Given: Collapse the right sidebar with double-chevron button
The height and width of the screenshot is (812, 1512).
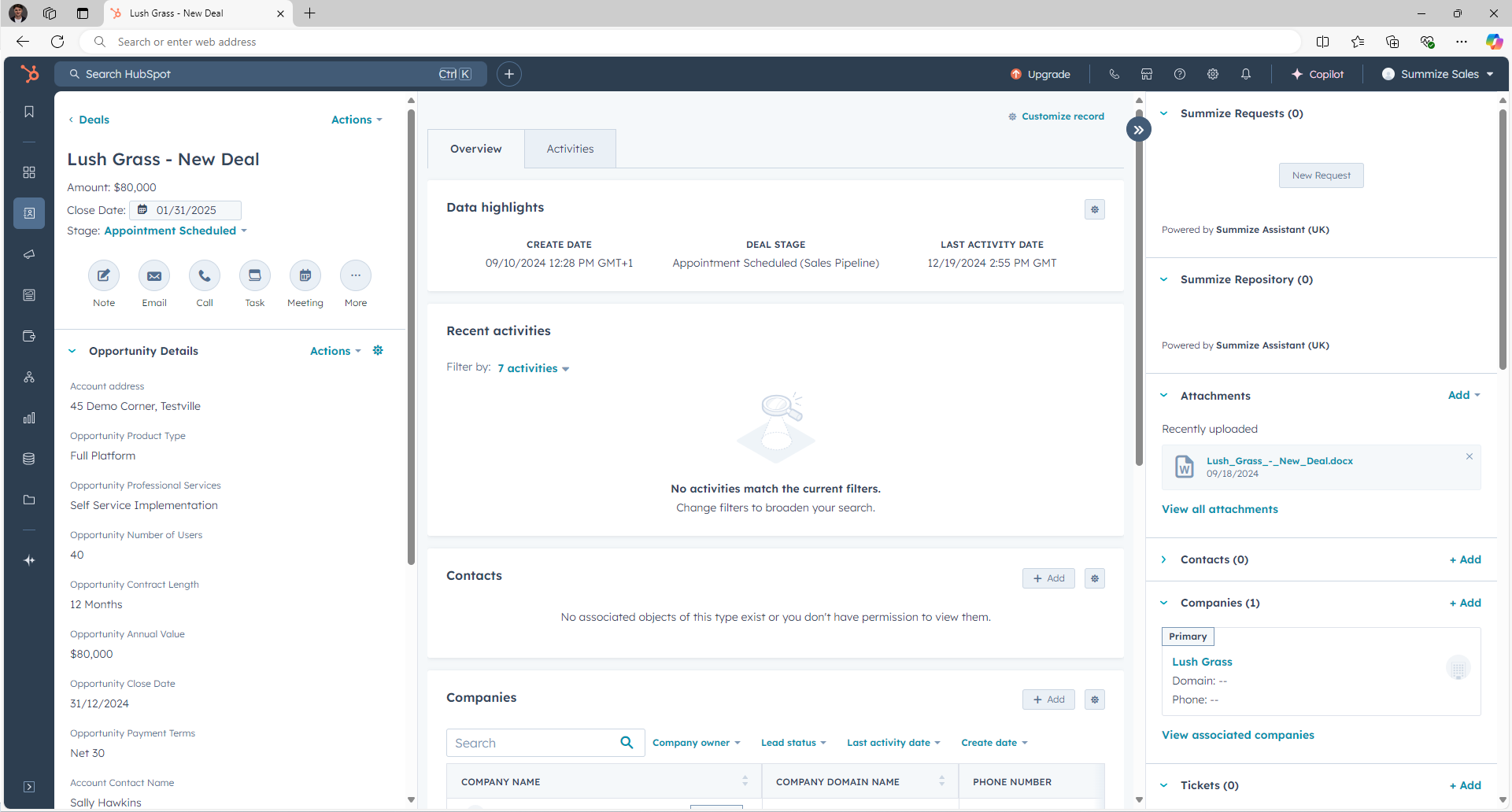Looking at the screenshot, I should coord(1139,130).
